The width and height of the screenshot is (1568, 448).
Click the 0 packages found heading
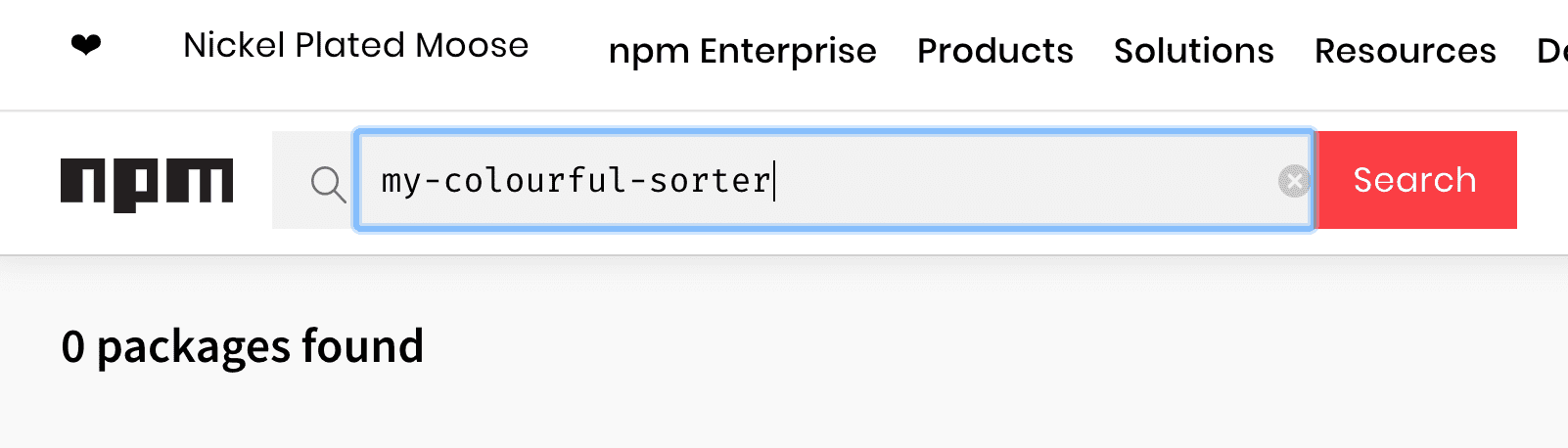click(242, 347)
